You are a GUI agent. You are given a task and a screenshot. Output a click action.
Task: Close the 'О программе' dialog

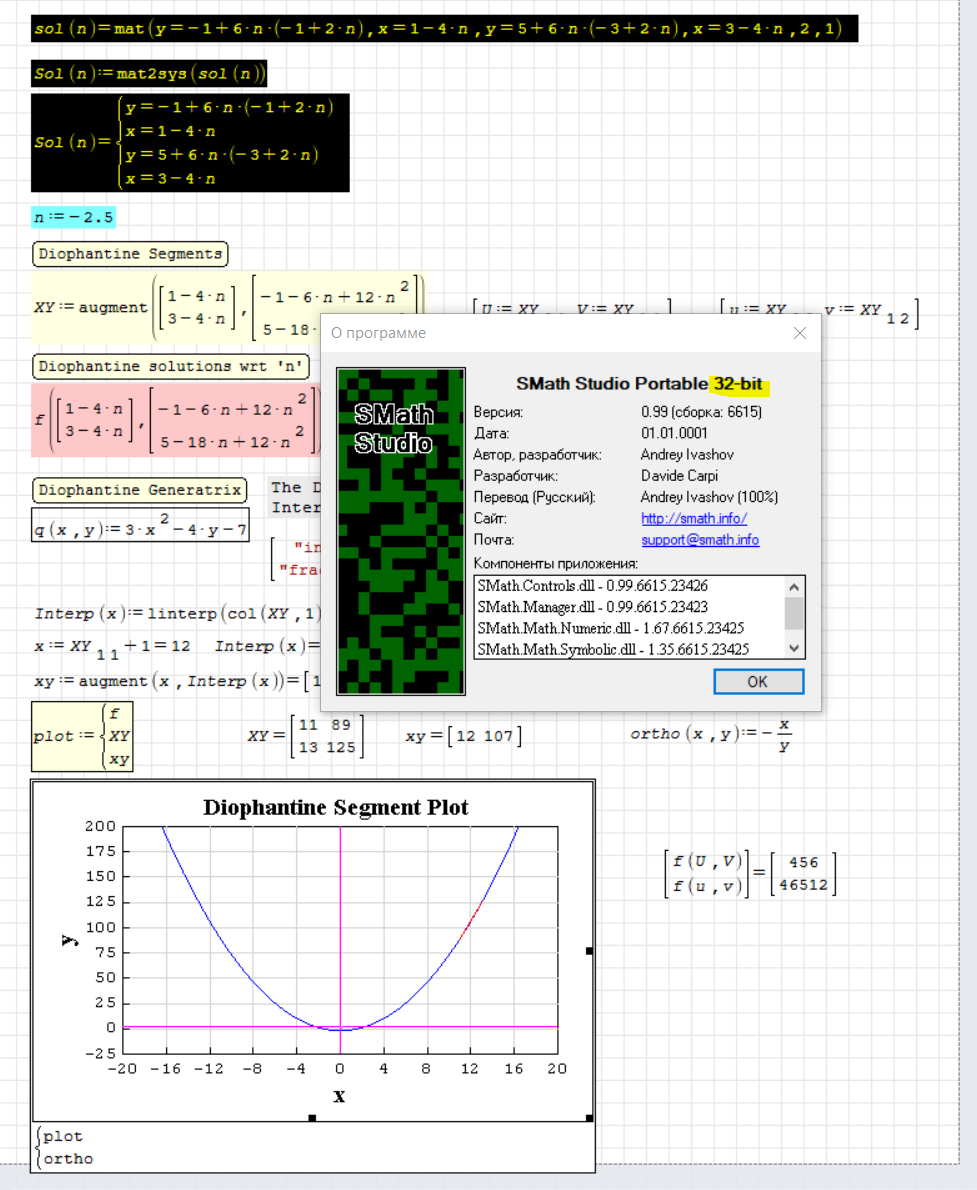click(x=799, y=333)
